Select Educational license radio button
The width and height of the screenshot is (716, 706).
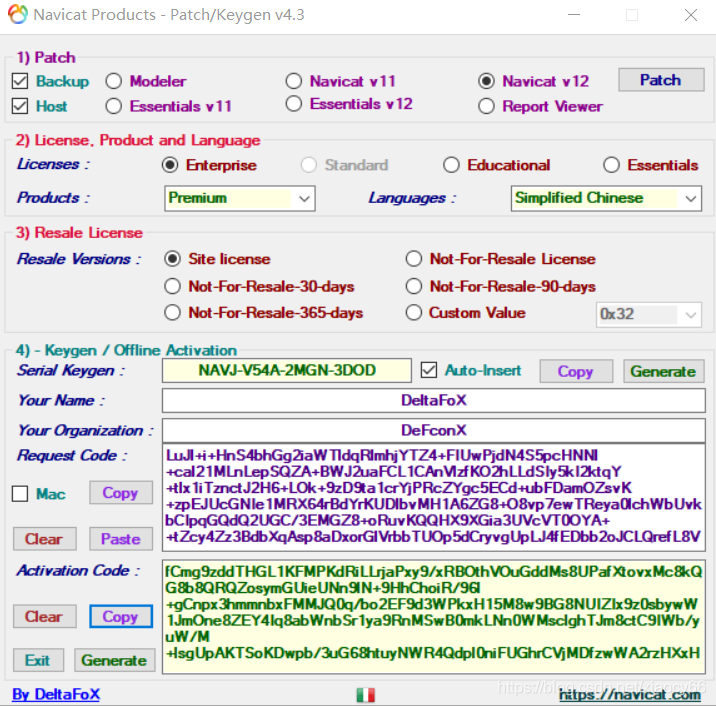point(451,165)
